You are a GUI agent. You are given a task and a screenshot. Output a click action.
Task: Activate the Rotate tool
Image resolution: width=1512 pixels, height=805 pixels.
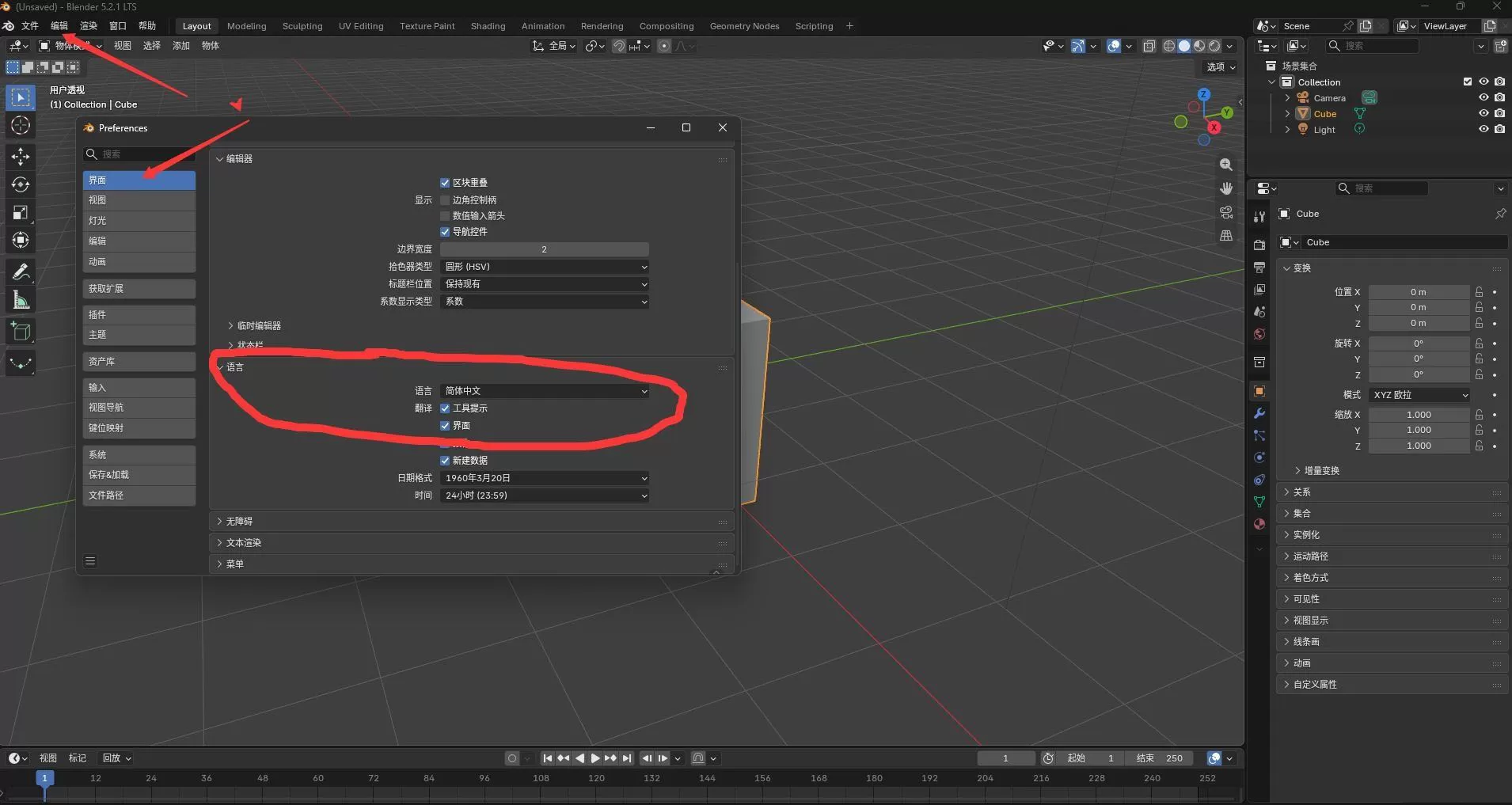point(21,184)
